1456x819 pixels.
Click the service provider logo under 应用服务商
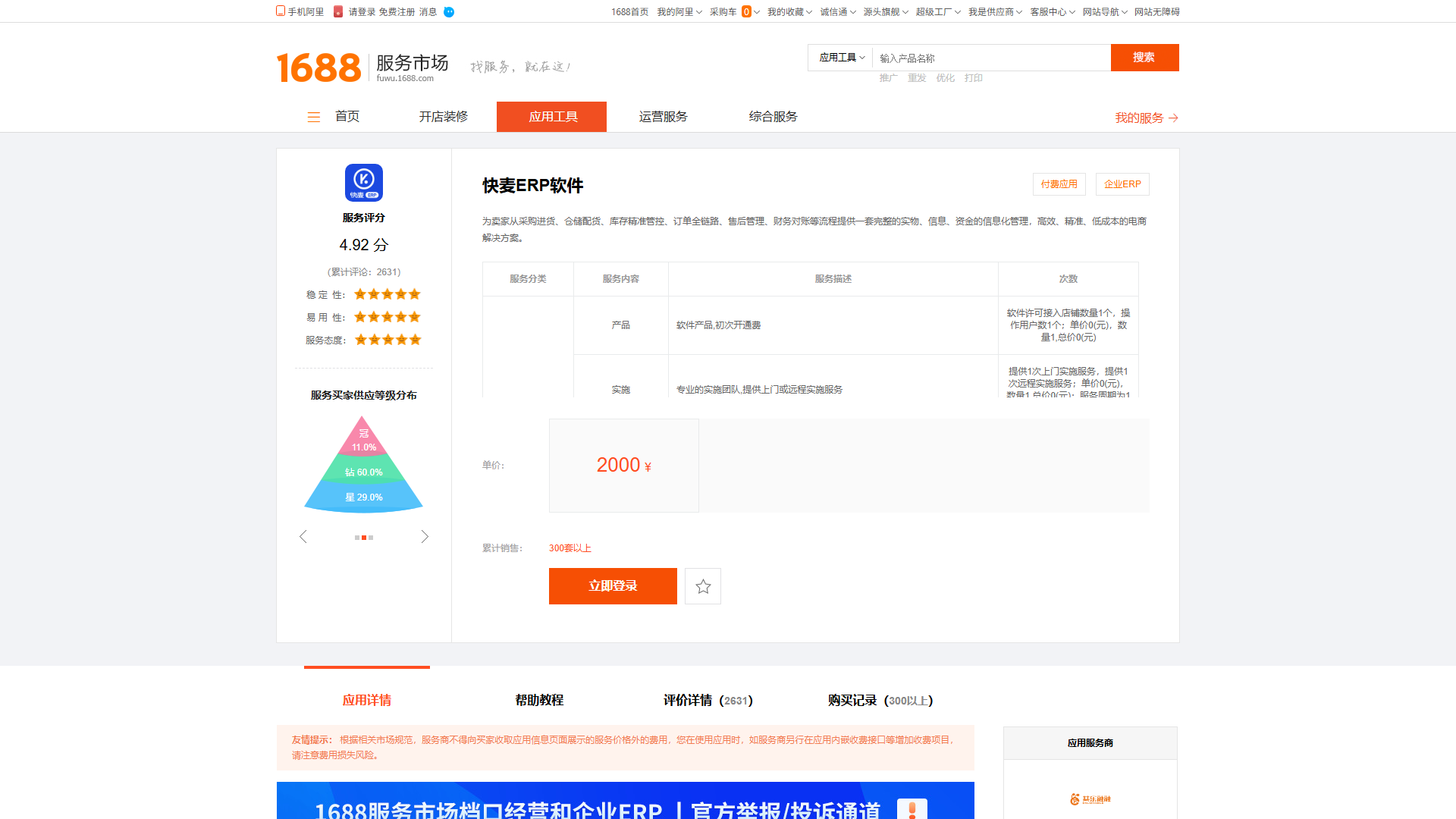[x=1090, y=799]
